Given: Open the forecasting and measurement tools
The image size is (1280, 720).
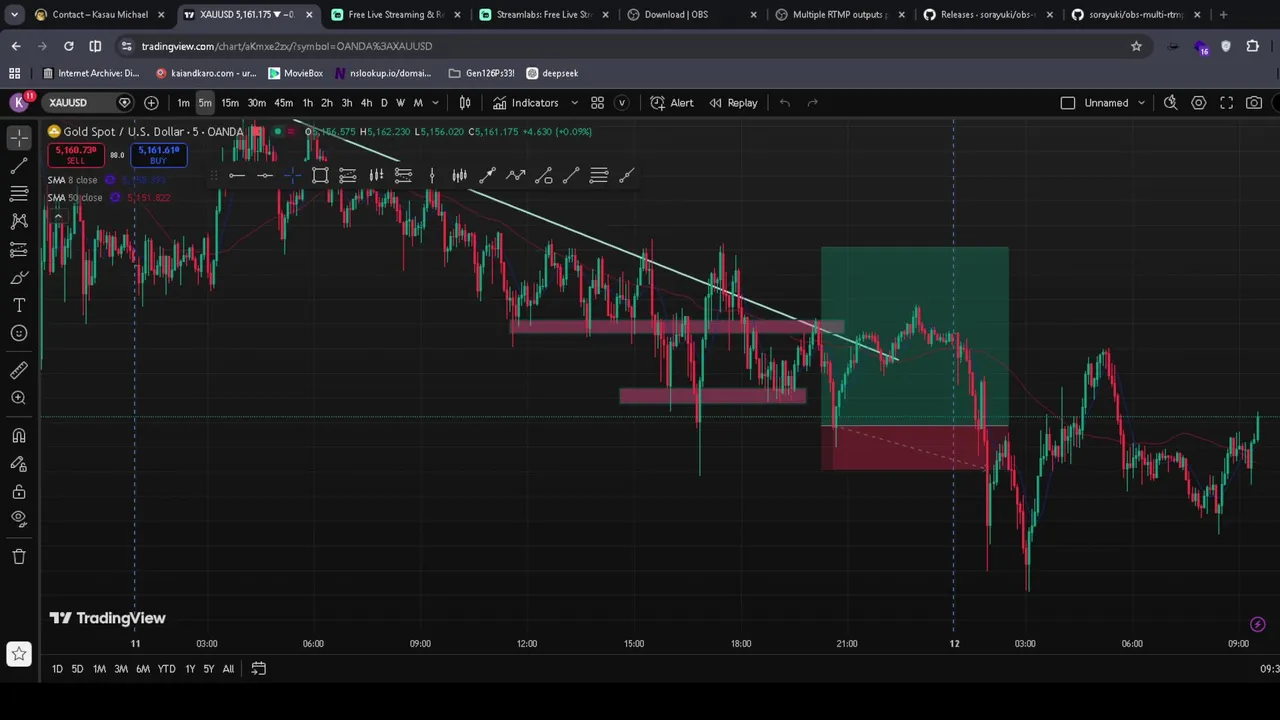Looking at the screenshot, I should (19, 250).
